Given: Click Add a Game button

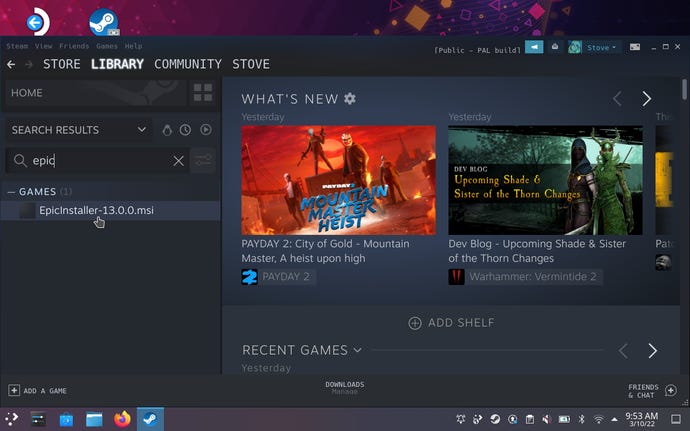Looking at the screenshot, I should 38,390.
